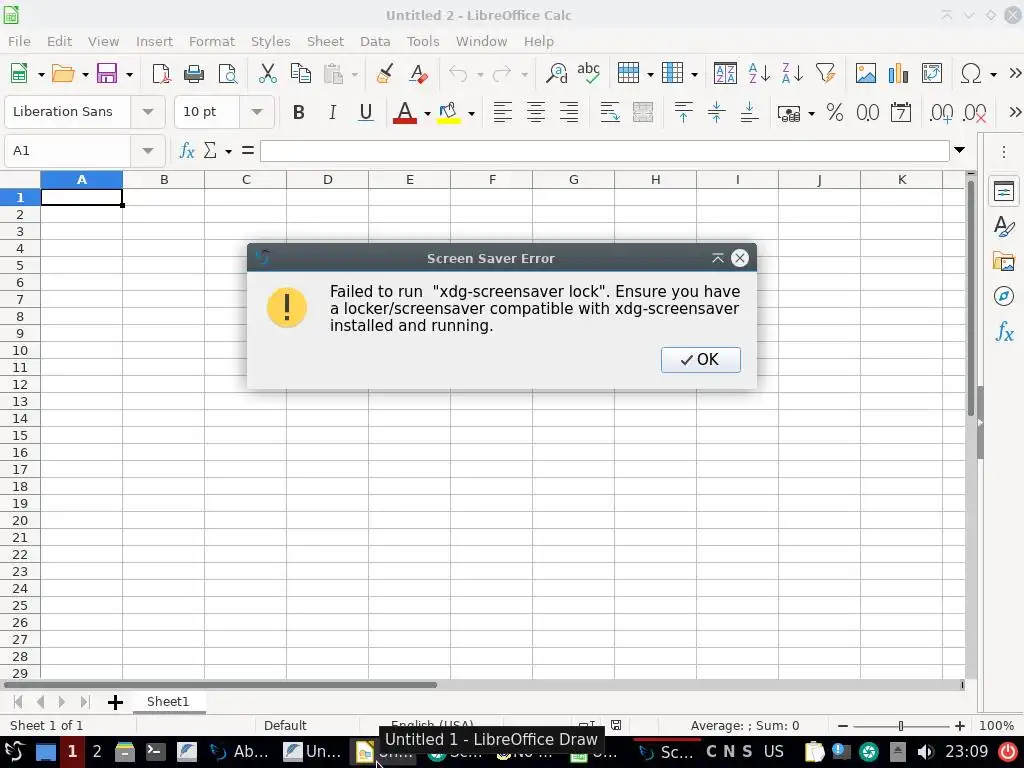Expand the Save options dropdown arrow
This screenshot has height=768, width=1024.
[x=129, y=74]
